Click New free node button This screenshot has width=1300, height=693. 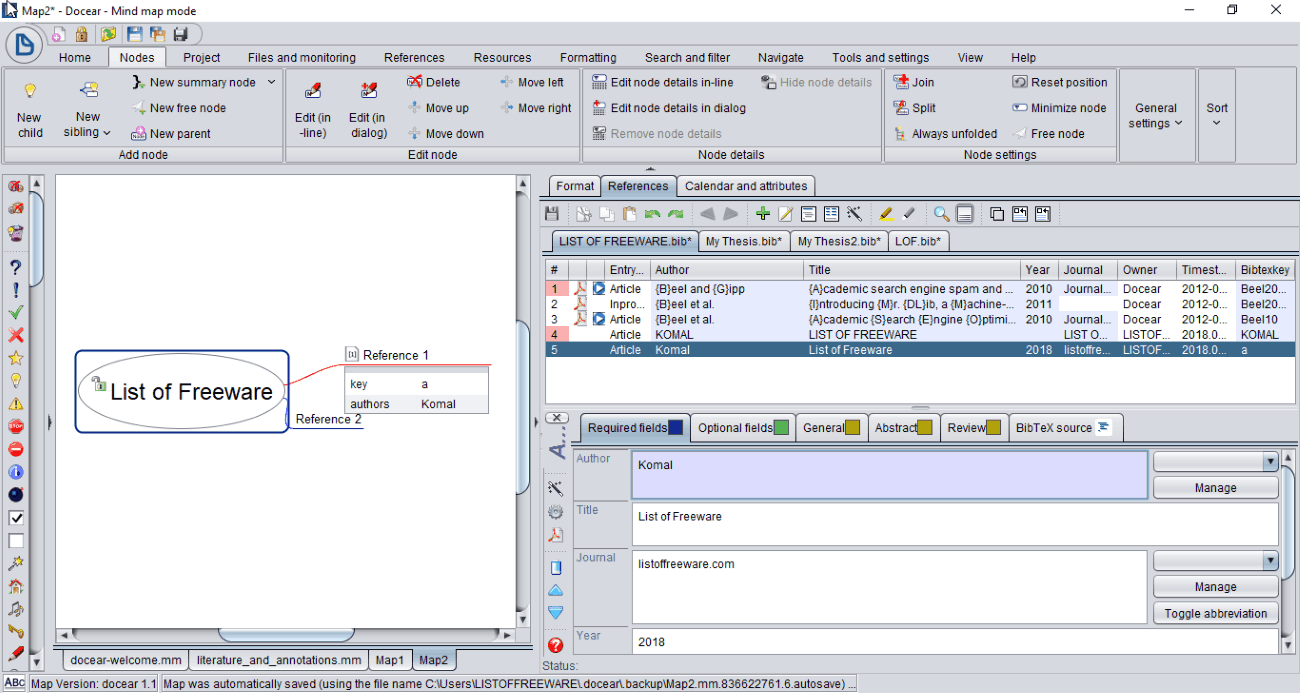[x=178, y=108]
